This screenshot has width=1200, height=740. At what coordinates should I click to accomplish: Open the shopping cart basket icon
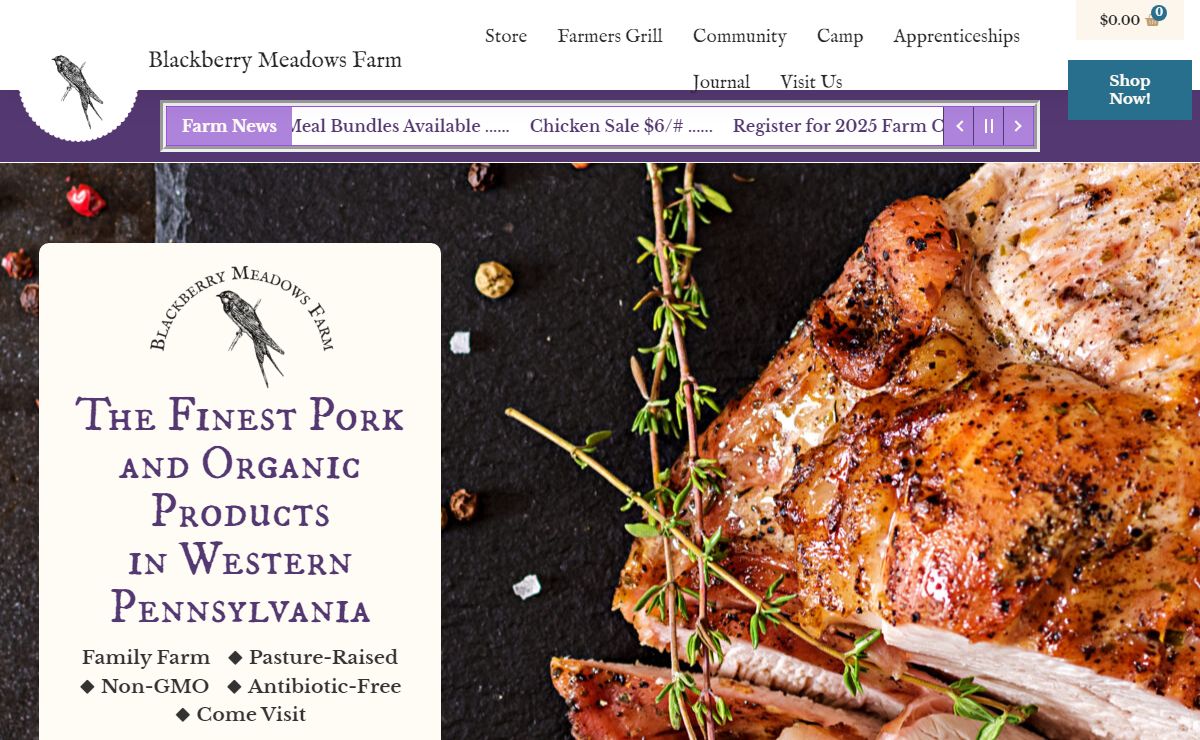[1152, 20]
